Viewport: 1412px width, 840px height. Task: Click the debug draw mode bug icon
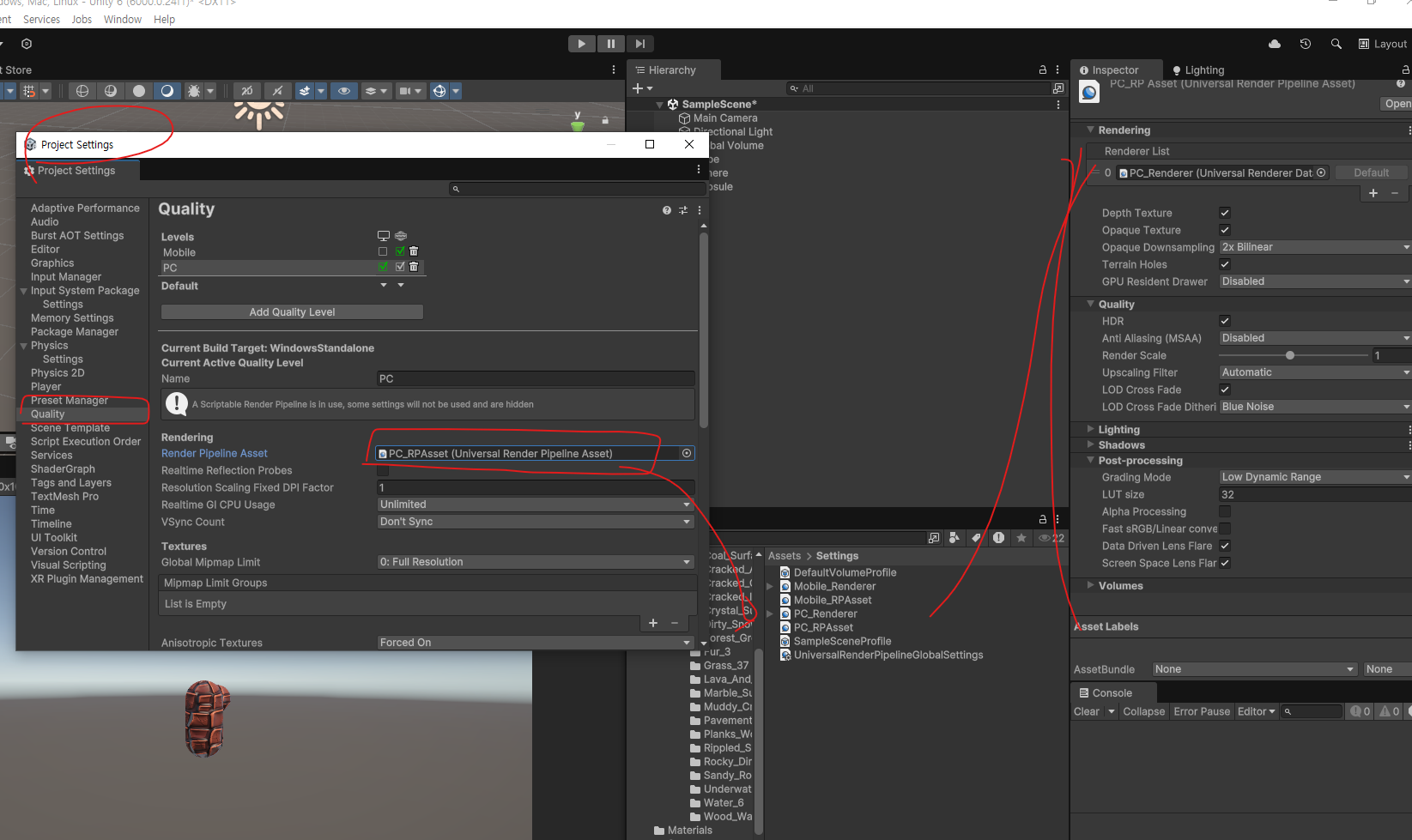(x=194, y=91)
